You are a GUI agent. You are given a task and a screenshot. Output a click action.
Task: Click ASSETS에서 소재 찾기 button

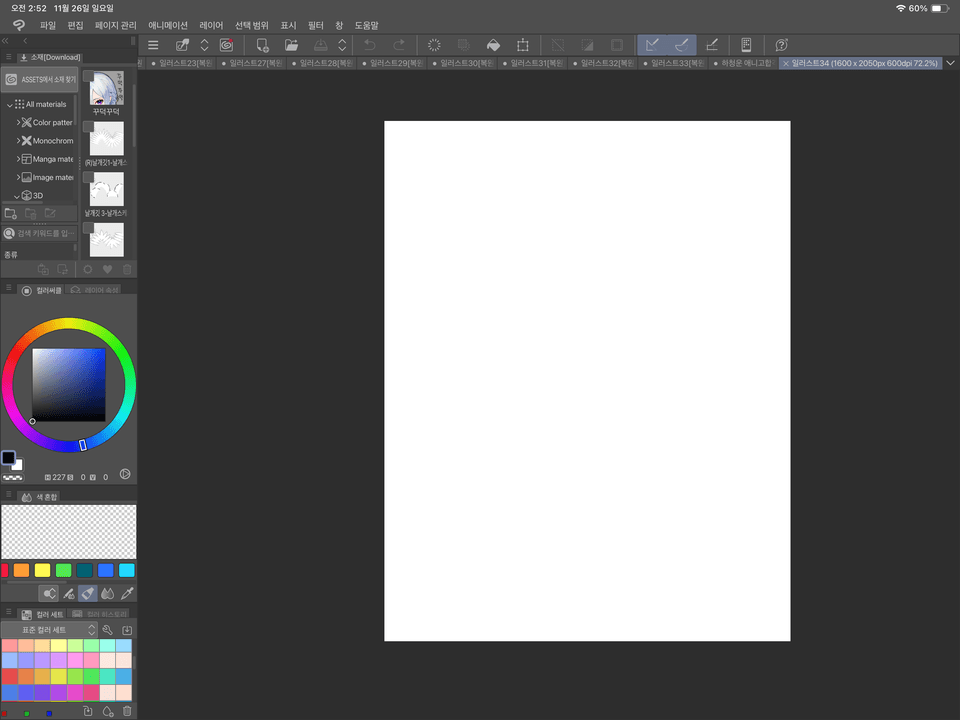[40, 79]
